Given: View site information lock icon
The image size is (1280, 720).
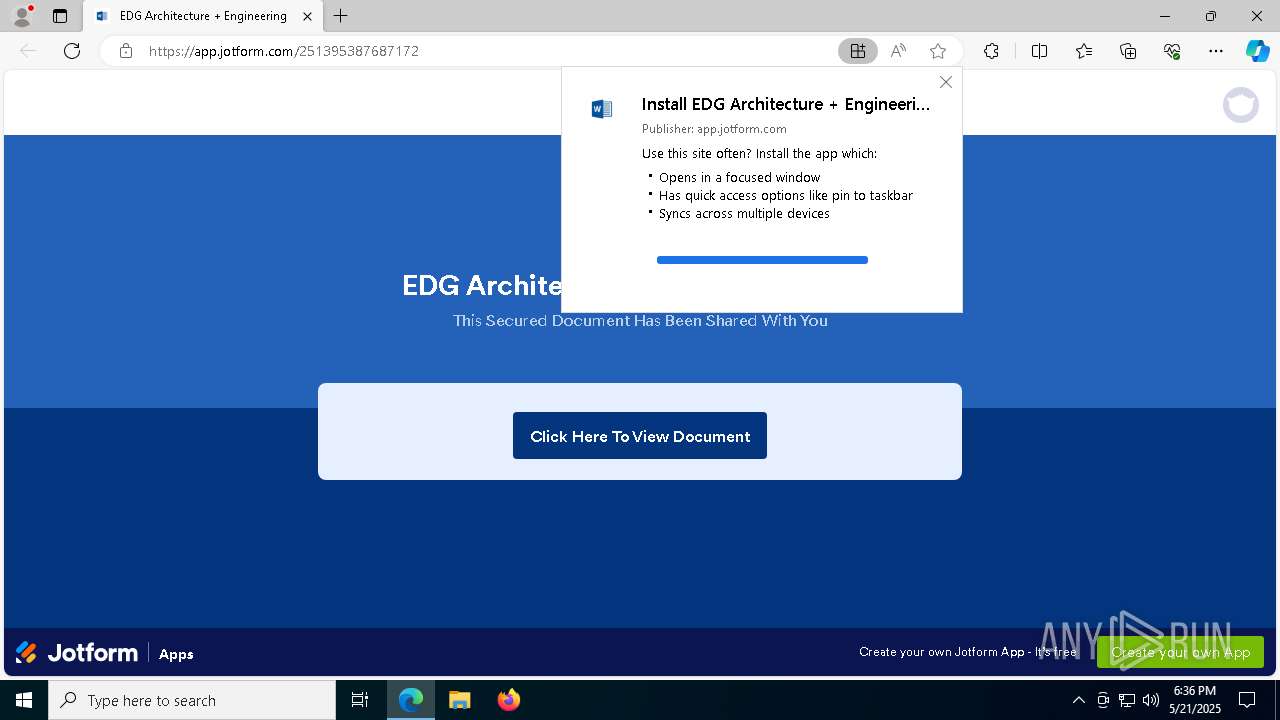Looking at the screenshot, I should tap(126, 51).
